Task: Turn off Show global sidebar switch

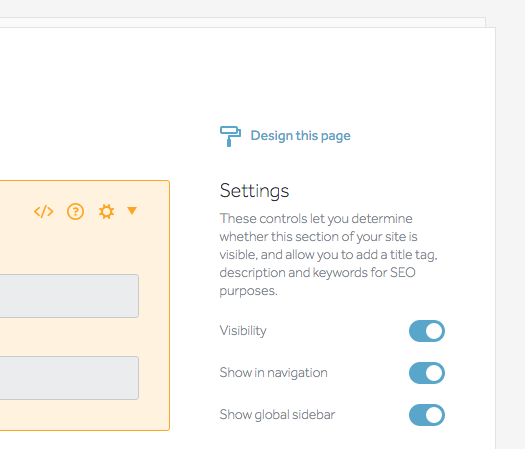Action: pos(427,415)
